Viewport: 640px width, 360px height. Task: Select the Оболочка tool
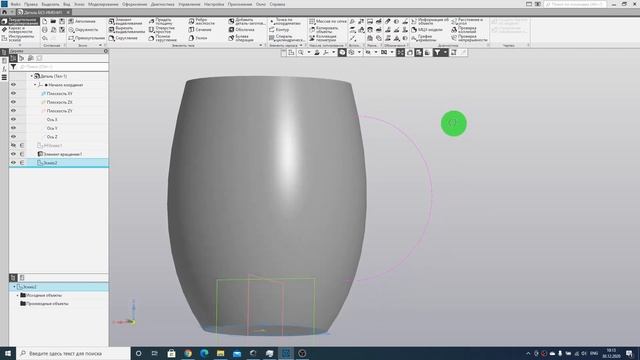[242, 30]
